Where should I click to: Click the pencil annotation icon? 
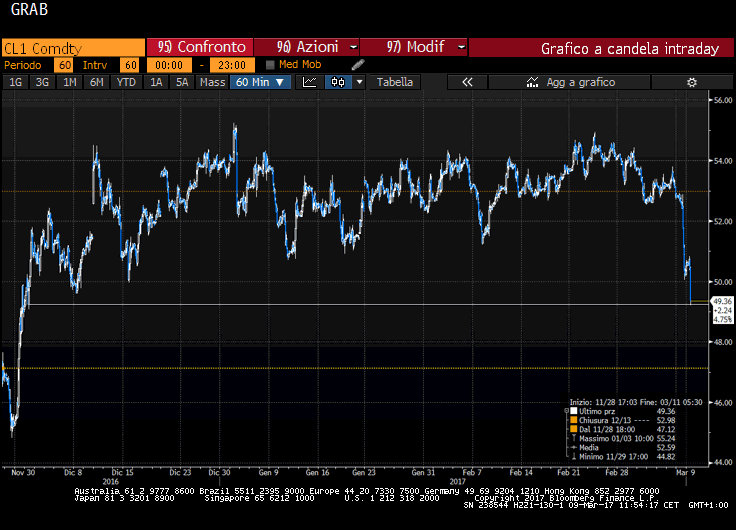click(x=358, y=65)
